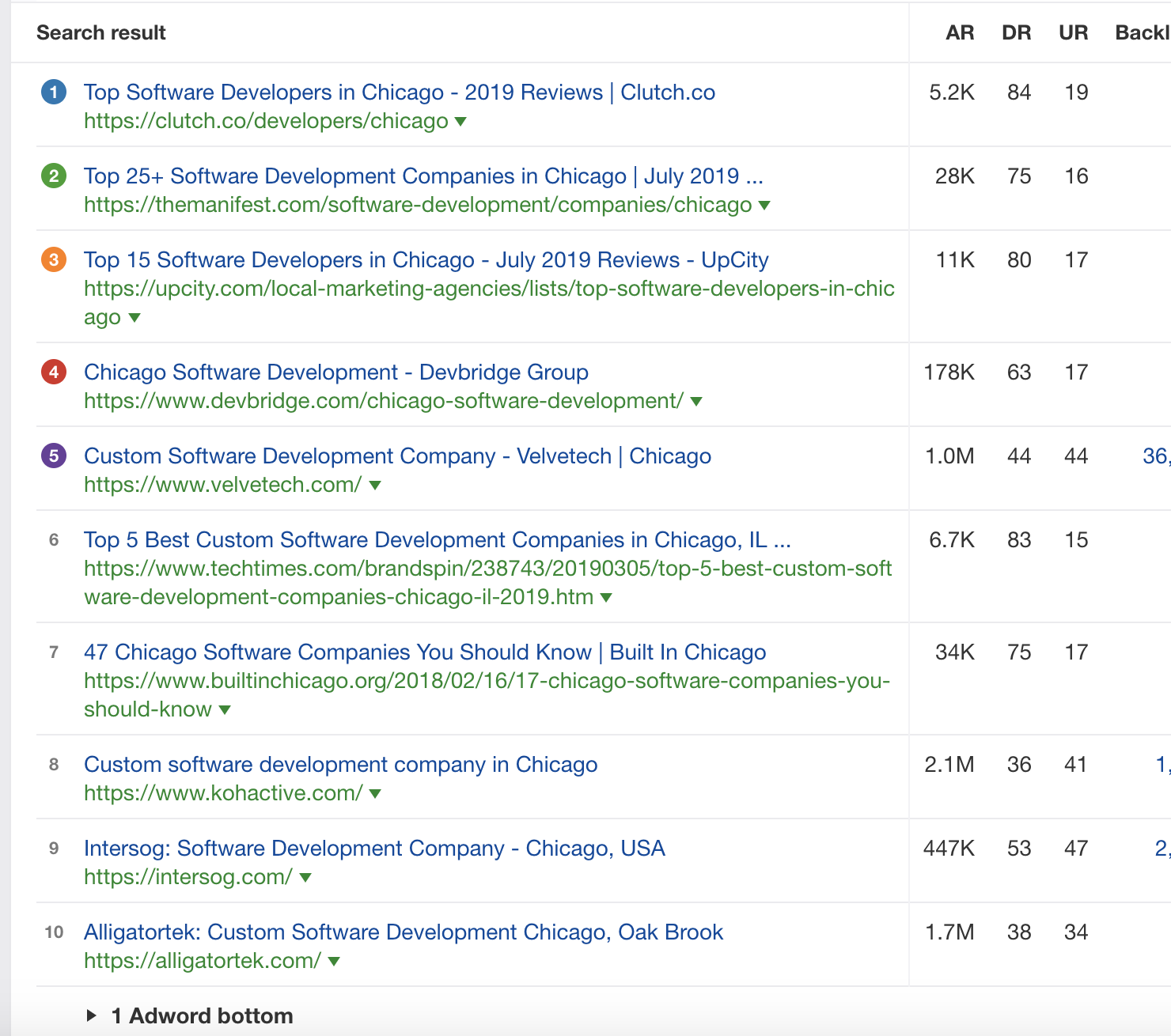
Task: Open the intersog.com URL link
Action: (188, 877)
